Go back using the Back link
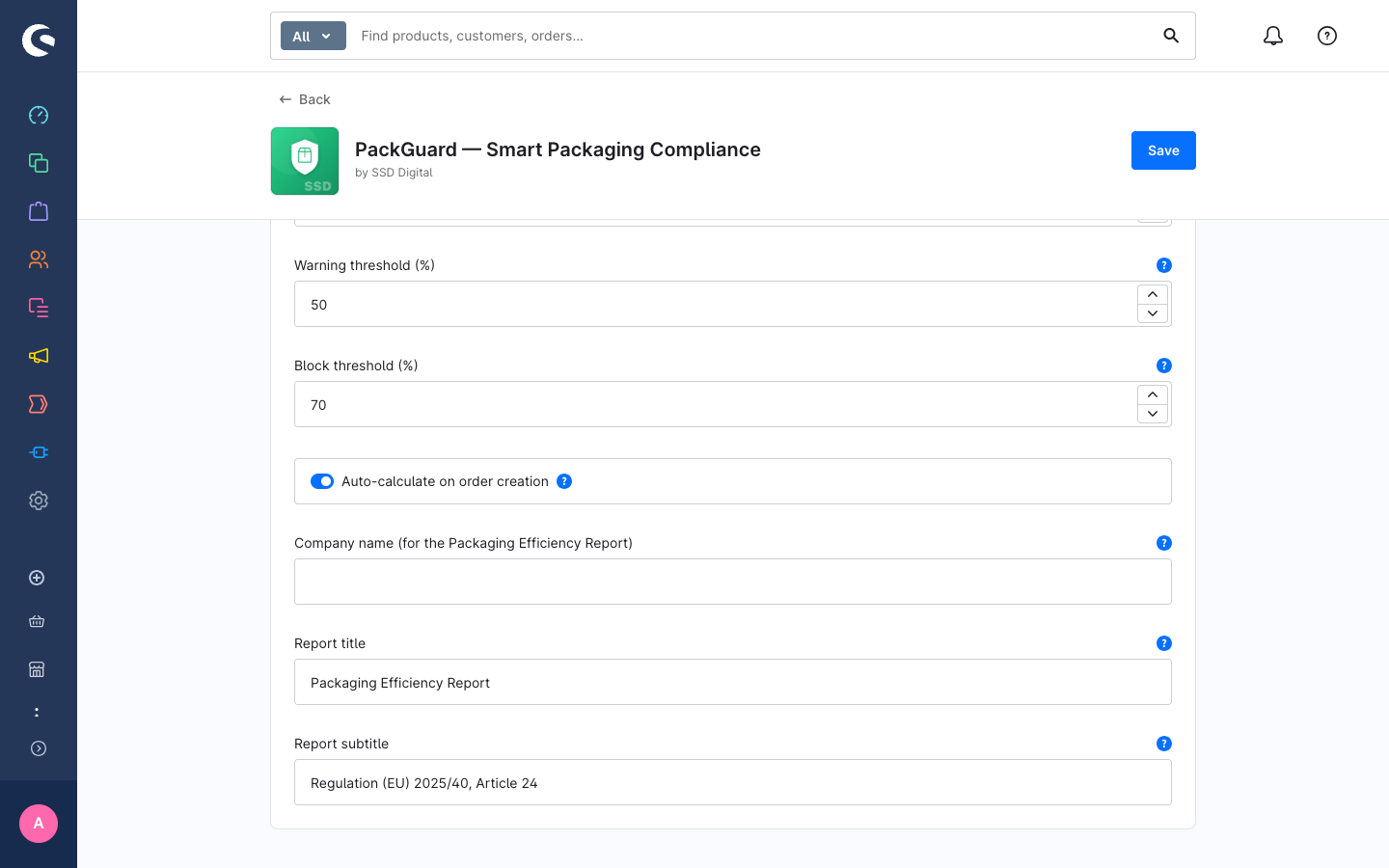The width and height of the screenshot is (1389, 868). (305, 99)
